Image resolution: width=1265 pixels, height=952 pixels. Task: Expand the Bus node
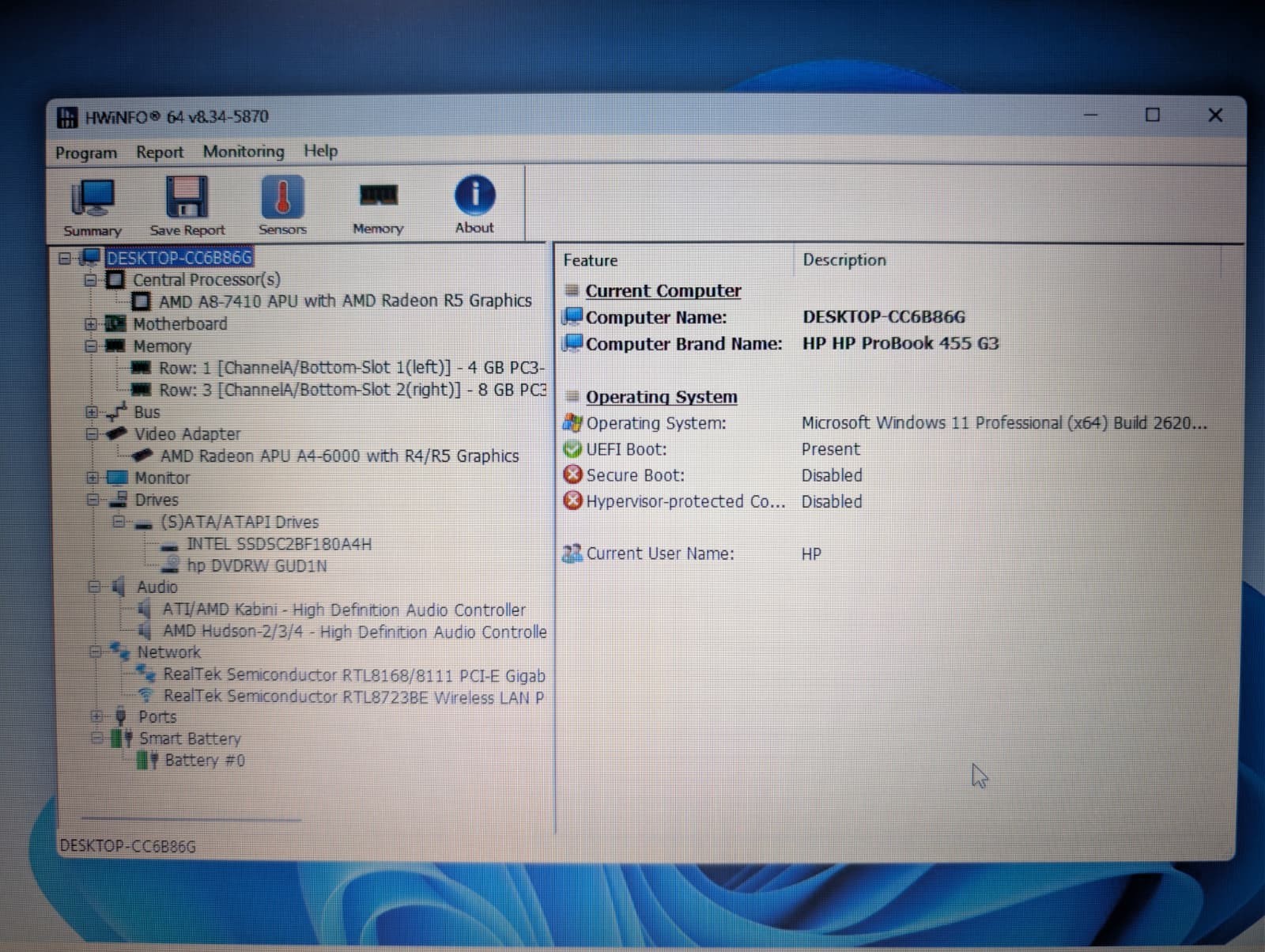(92, 413)
